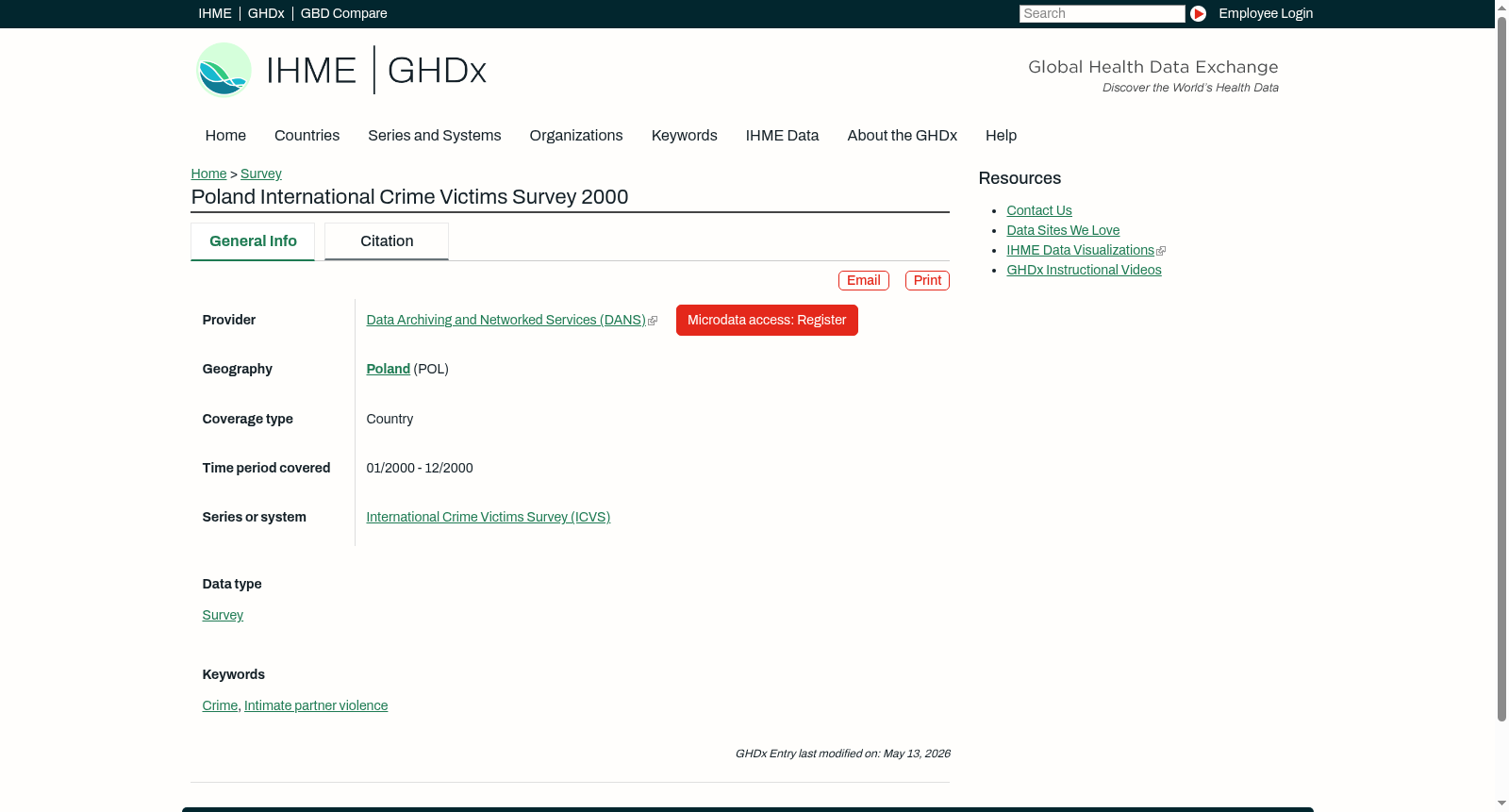The height and width of the screenshot is (812, 1509).
Task: Go to Home in main navigation
Action: pyautogui.click(x=225, y=136)
